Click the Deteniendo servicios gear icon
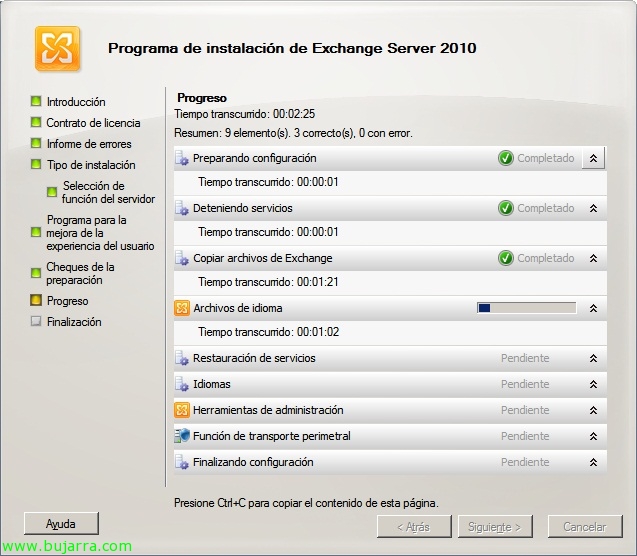637x556 pixels. (x=182, y=208)
